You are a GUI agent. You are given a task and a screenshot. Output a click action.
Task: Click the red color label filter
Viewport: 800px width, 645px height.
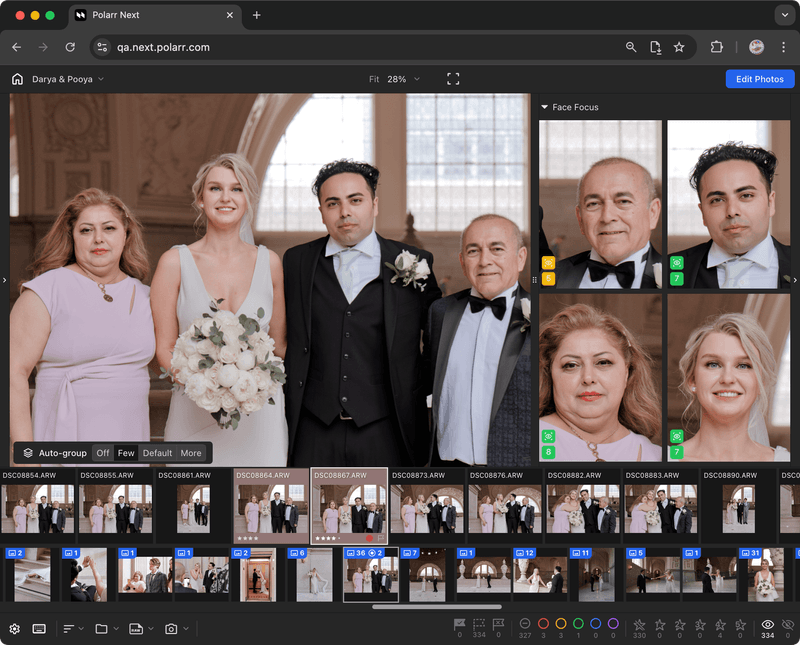coord(541,625)
